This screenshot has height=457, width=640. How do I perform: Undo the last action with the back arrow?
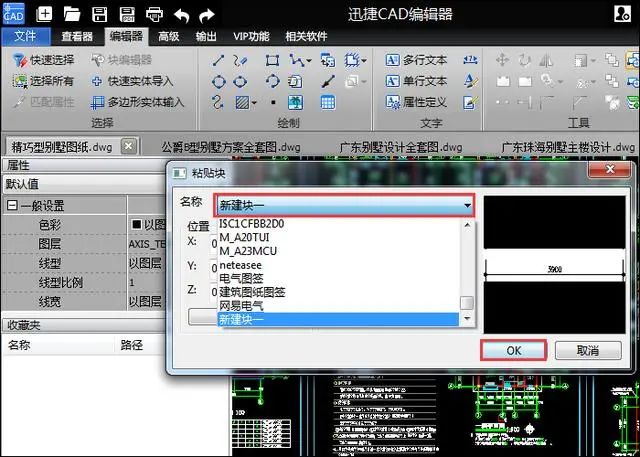coord(182,16)
